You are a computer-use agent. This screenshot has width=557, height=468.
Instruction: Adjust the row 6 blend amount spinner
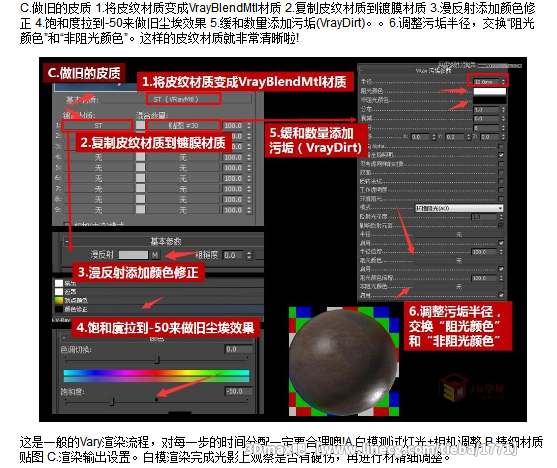click(249, 178)
